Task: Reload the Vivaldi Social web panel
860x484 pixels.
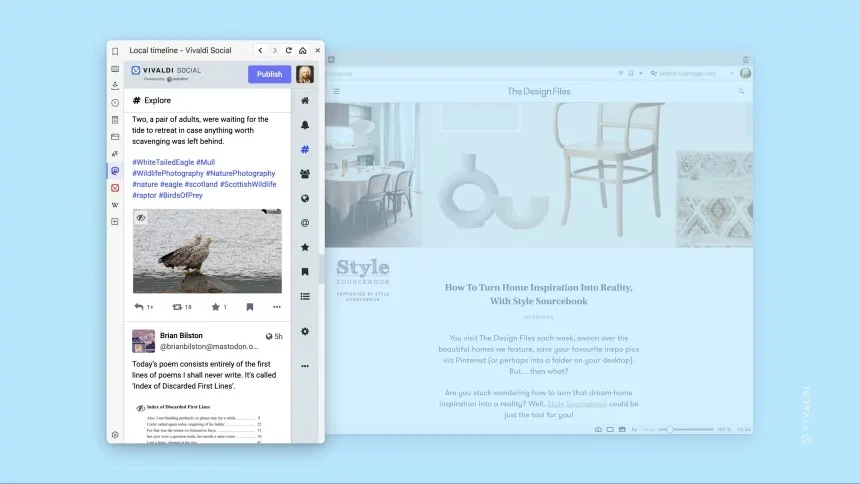Action: pyautogui.click(x=288, y=50)
